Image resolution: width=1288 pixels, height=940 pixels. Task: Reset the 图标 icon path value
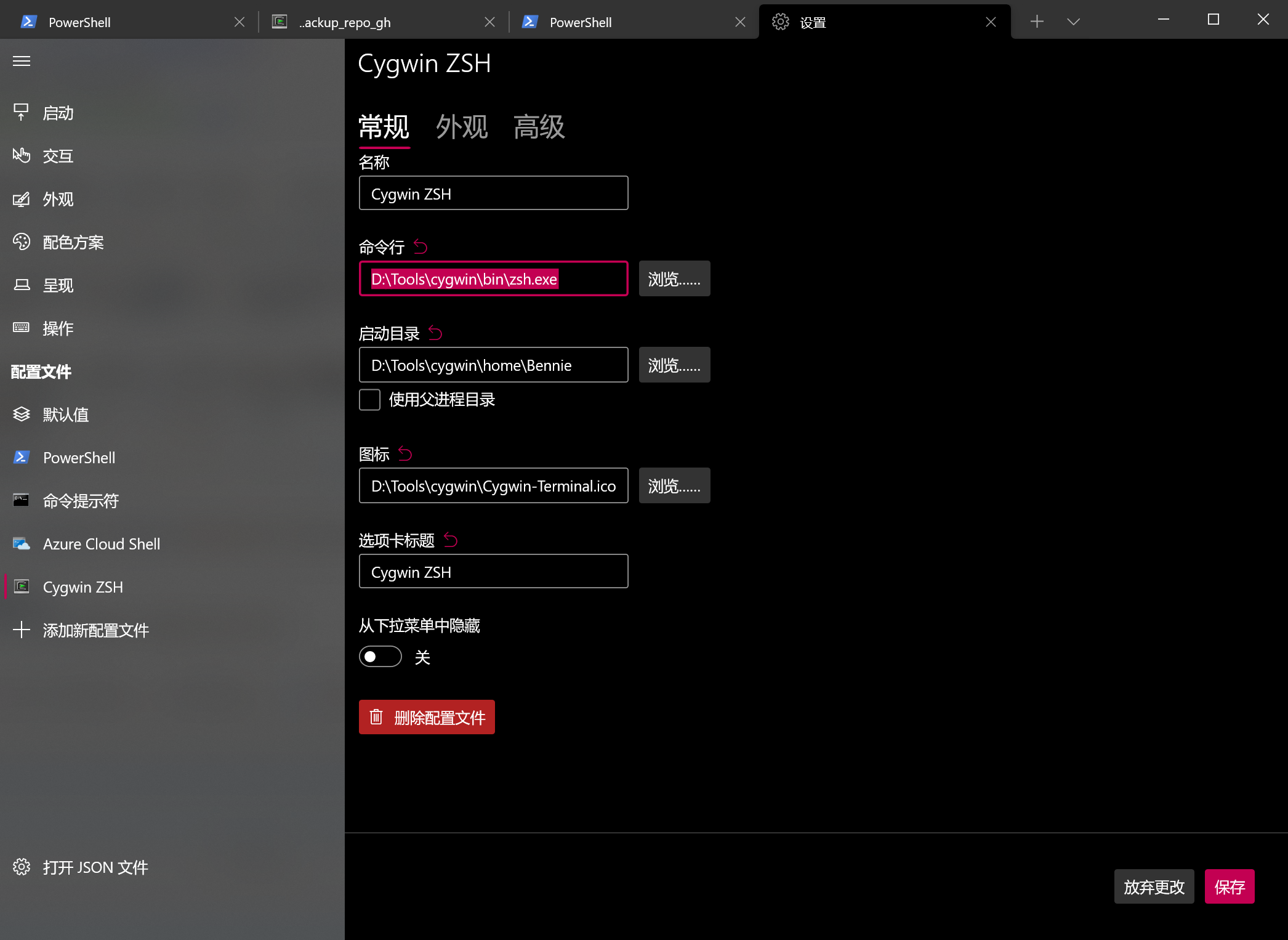coord(405,454)
